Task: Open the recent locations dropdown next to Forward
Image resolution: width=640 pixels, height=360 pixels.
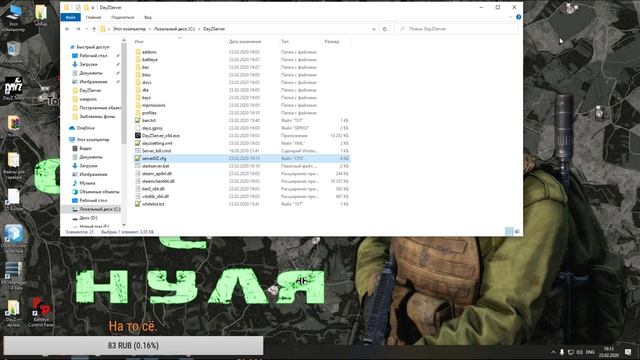Action: [x=86, y=29]
